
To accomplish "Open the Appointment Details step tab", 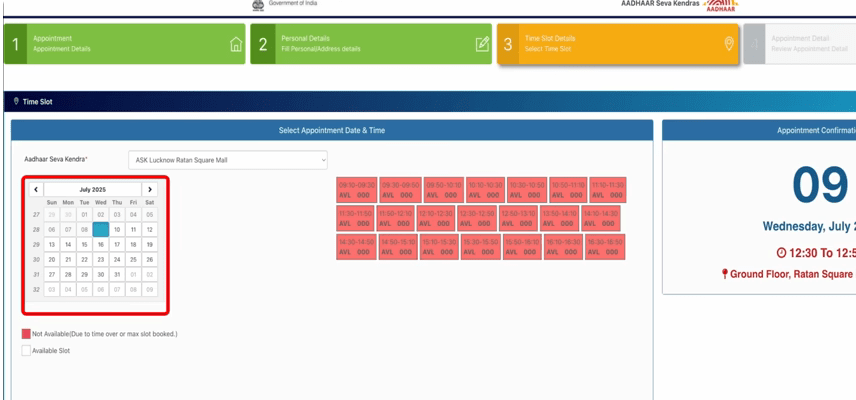I will (125, 44).
